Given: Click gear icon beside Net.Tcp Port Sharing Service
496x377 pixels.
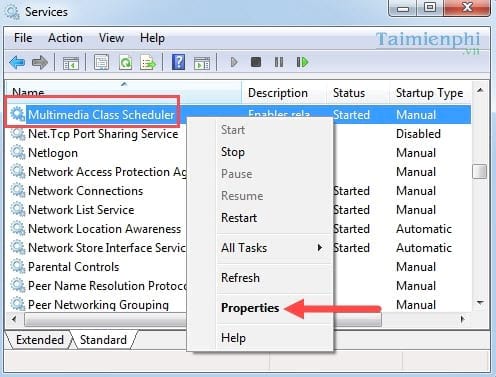Looking at the screenshot, I should [x=17, y=134].
